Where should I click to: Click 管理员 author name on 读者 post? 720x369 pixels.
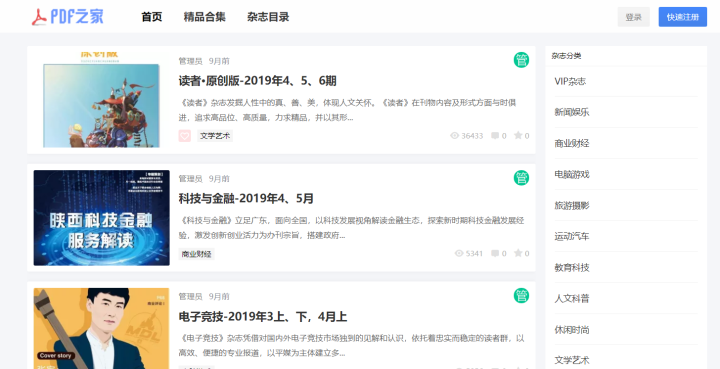(x=190, y=61)
